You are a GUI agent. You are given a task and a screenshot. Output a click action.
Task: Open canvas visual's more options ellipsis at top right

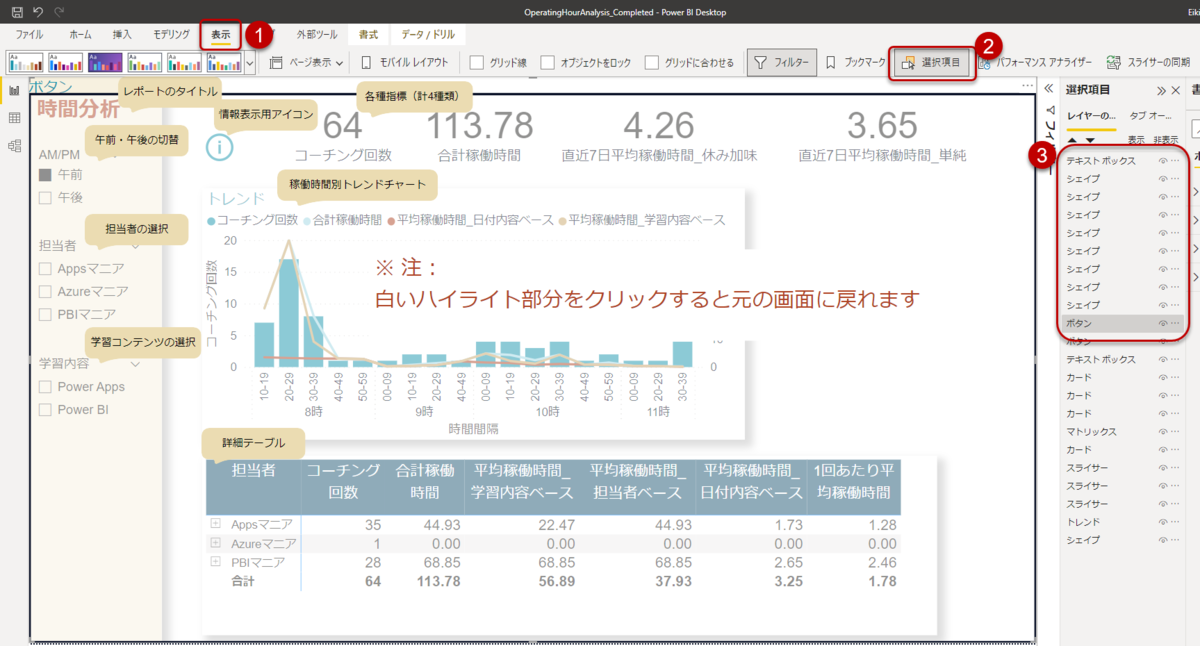coord(1027,86)
